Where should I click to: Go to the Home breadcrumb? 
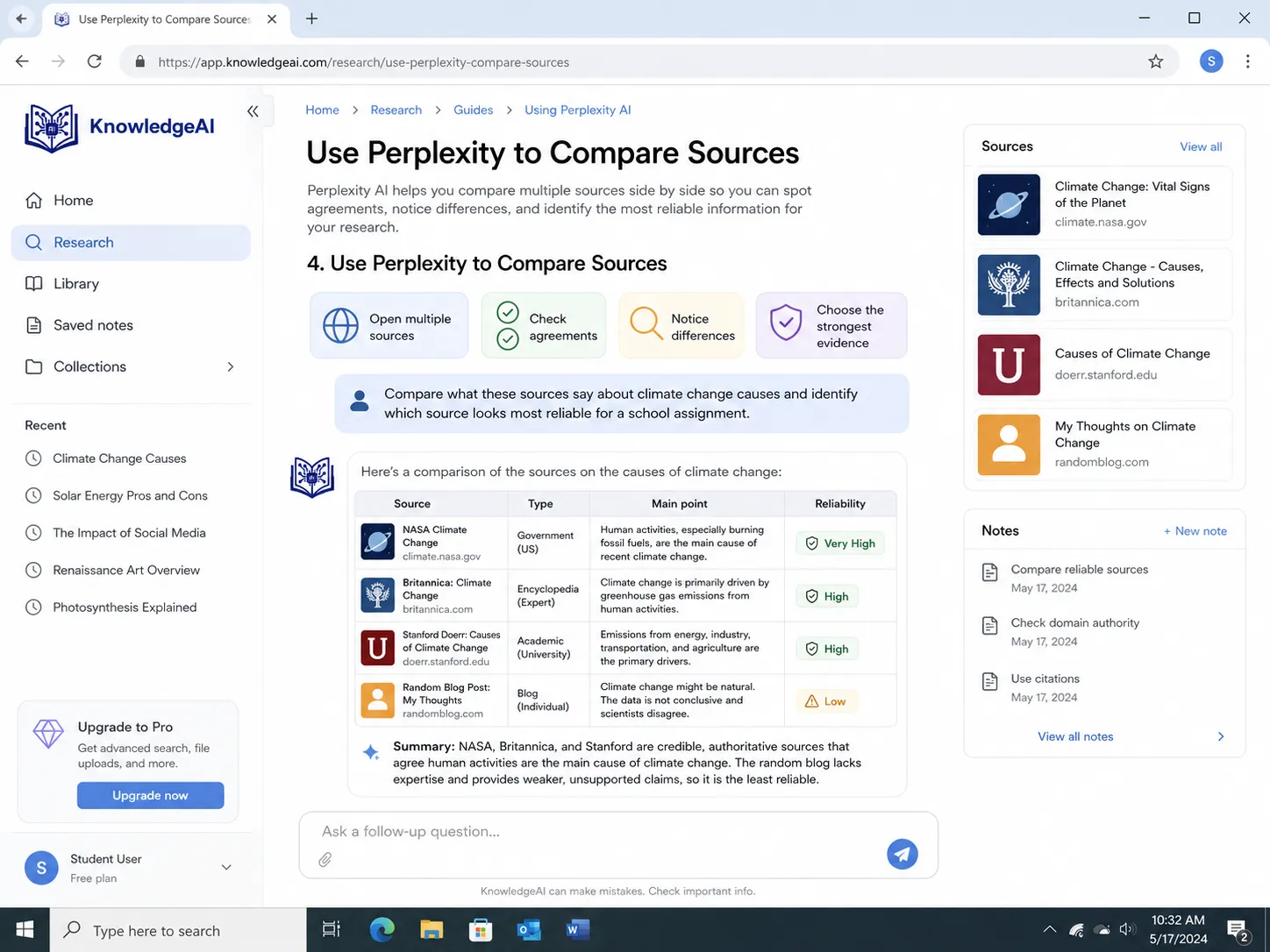(322, 110)
